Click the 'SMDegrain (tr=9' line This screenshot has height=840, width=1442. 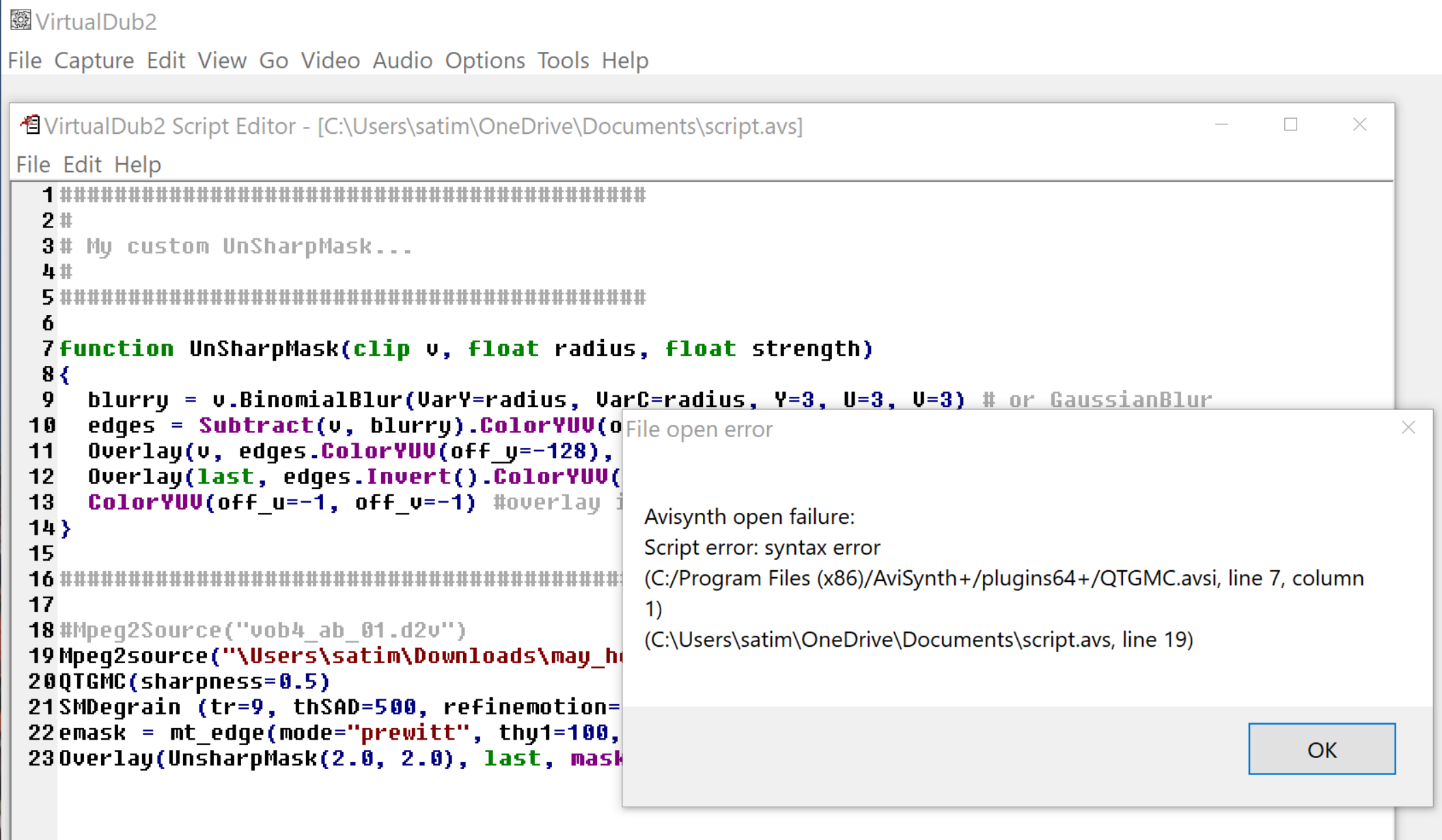point(340,708)
